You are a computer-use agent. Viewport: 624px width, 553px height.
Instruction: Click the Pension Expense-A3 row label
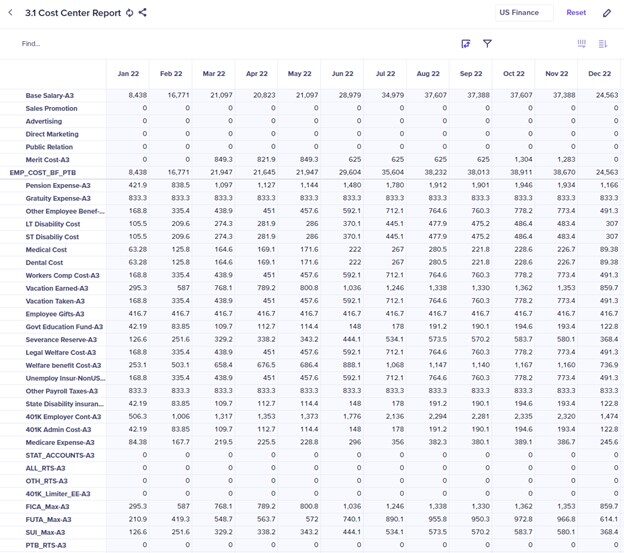pyautogui.click(x=58, y=185)
